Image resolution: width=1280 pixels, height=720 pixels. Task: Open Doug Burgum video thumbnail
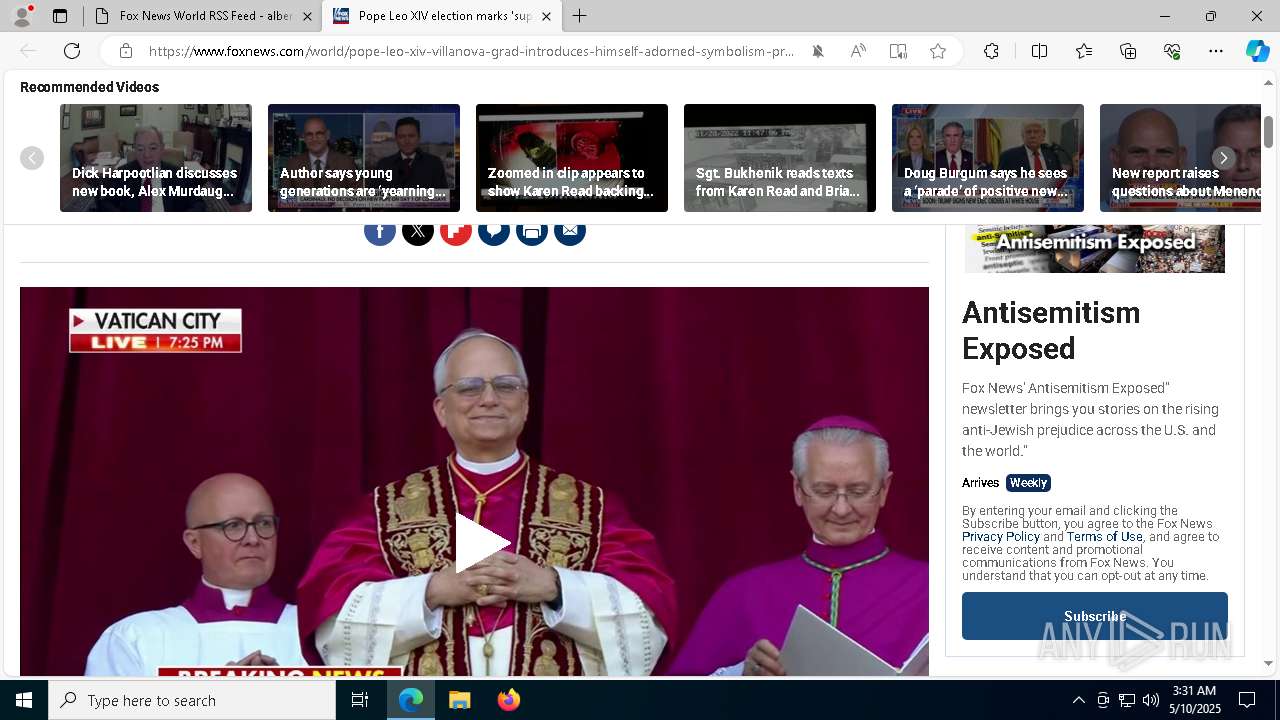click(988, 158)
